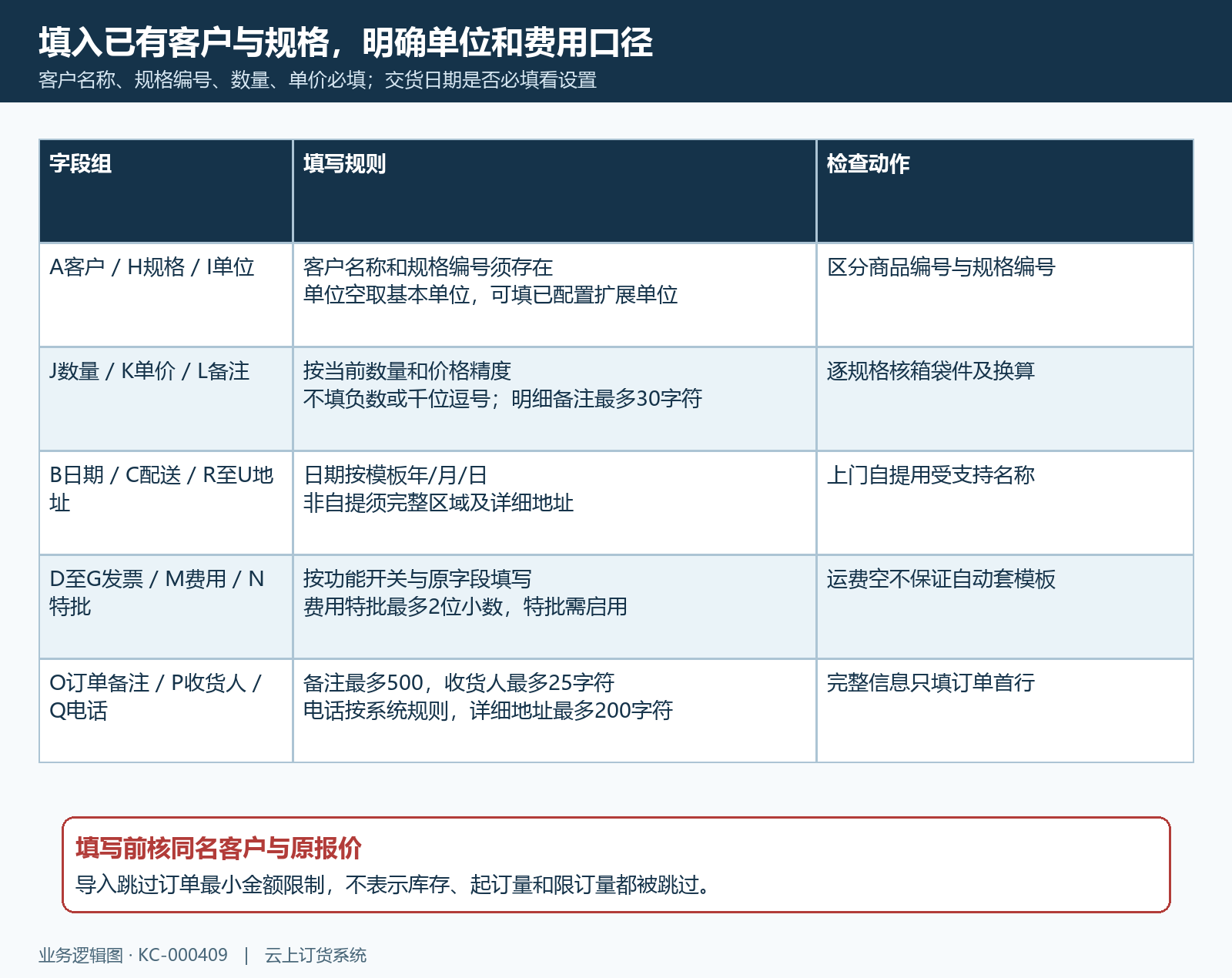Viewport: 1232px width, 978px height.
Task: Select the cell "逐规格核箱袋件及换算"
Action: [x=1005, y=399]
